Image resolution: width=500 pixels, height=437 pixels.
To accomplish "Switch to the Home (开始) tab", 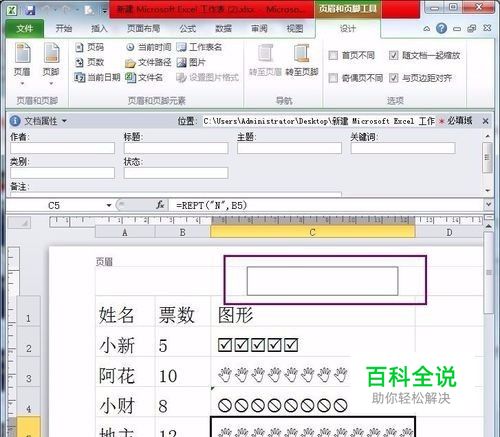I will (64, 29).
